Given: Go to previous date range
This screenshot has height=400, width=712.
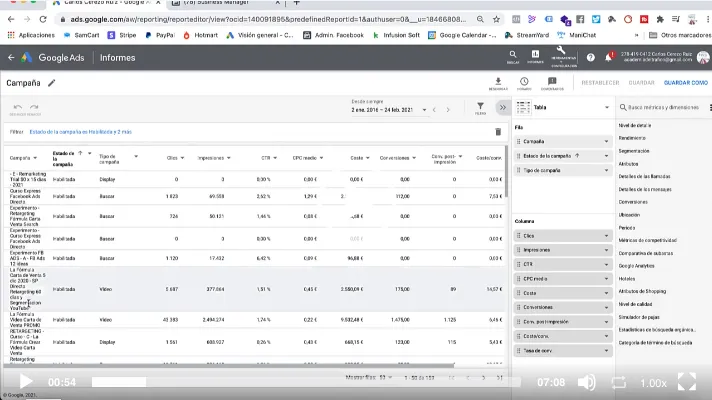Looking at the screenshot, I should 435,110.
